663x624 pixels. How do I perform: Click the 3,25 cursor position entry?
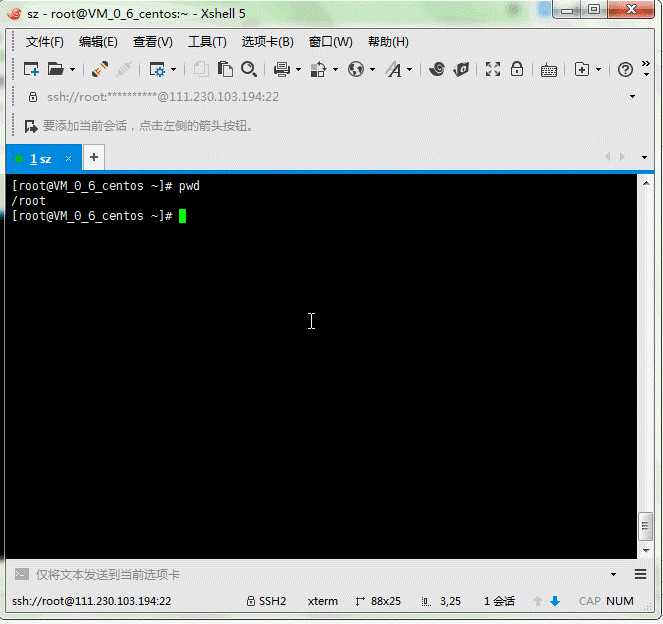[441, 601]
